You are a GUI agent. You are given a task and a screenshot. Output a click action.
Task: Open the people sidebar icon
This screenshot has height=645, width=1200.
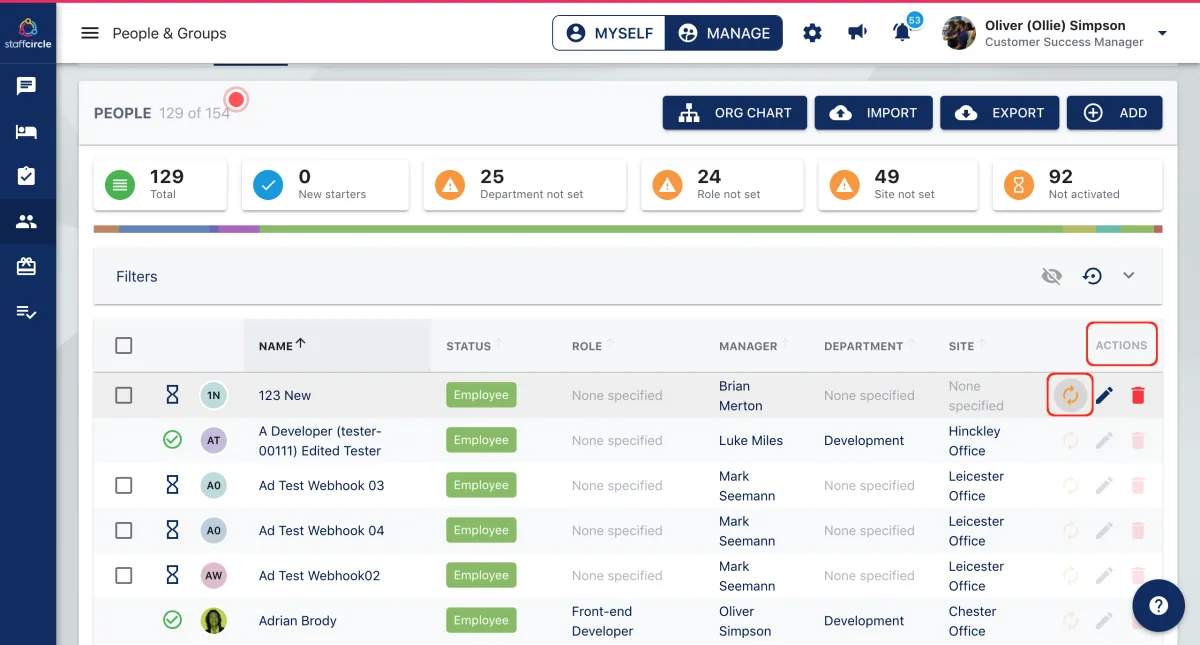tap(27, 222)
